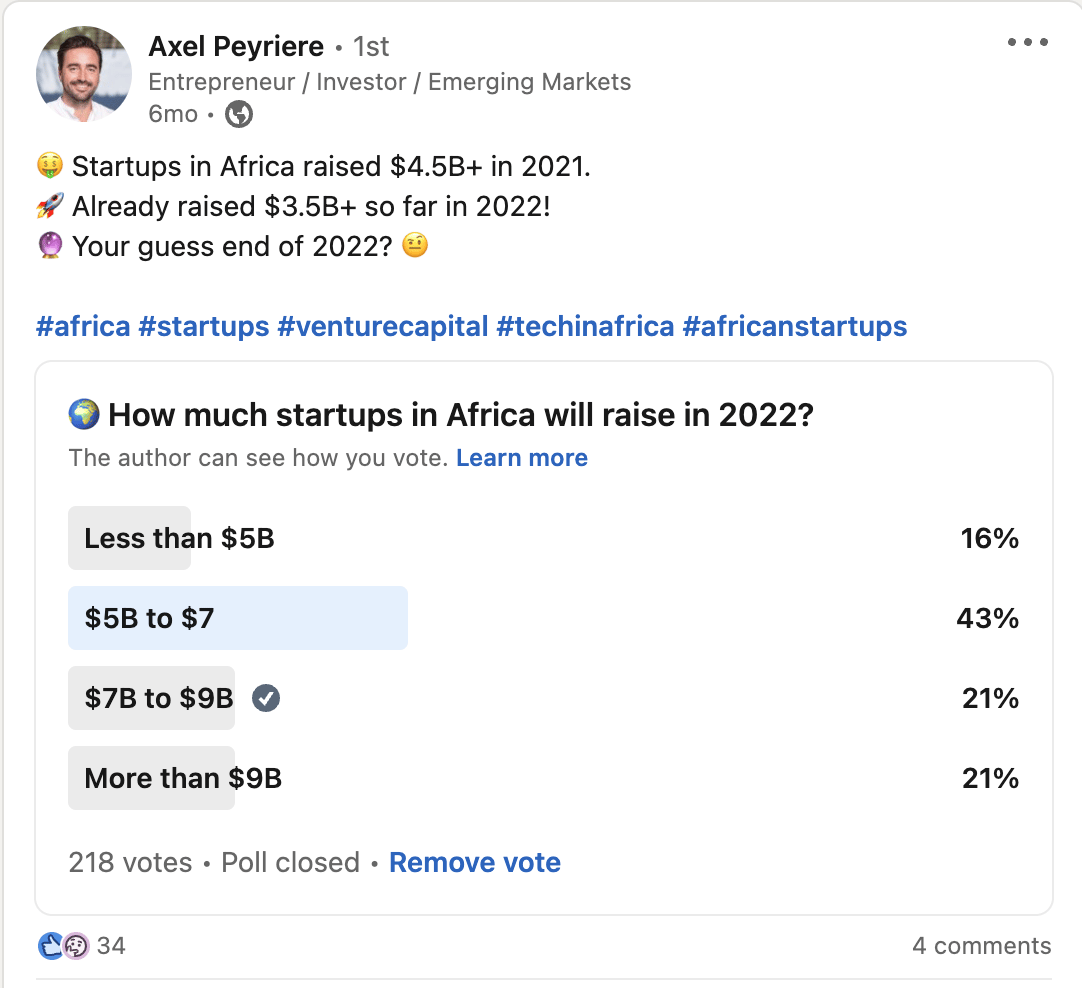Image resolution: width=1082 pixels, height=988 pixels.
Task: Click Remove vote on the poll
Action: (x=474, y=862)
